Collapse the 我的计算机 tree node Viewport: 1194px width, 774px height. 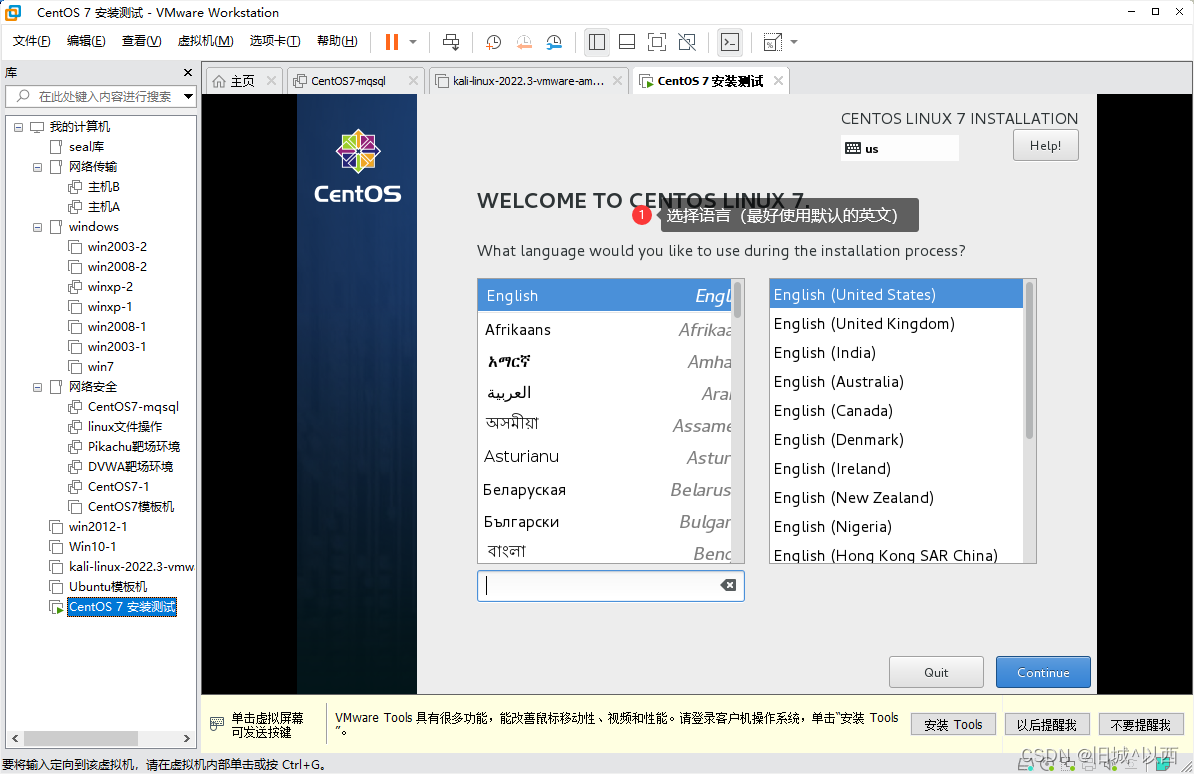pos(18,127)
